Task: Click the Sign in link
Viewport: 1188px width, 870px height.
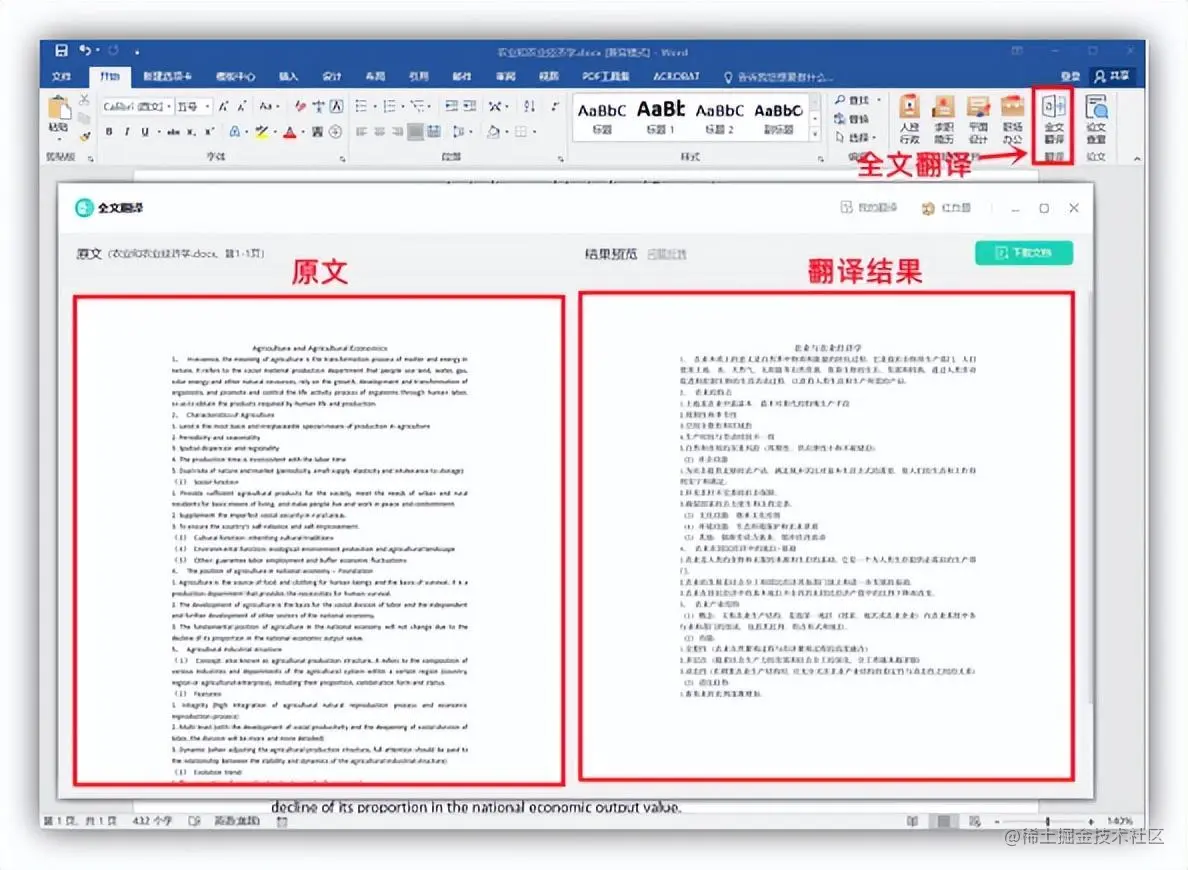Action: pos(1070,76)
